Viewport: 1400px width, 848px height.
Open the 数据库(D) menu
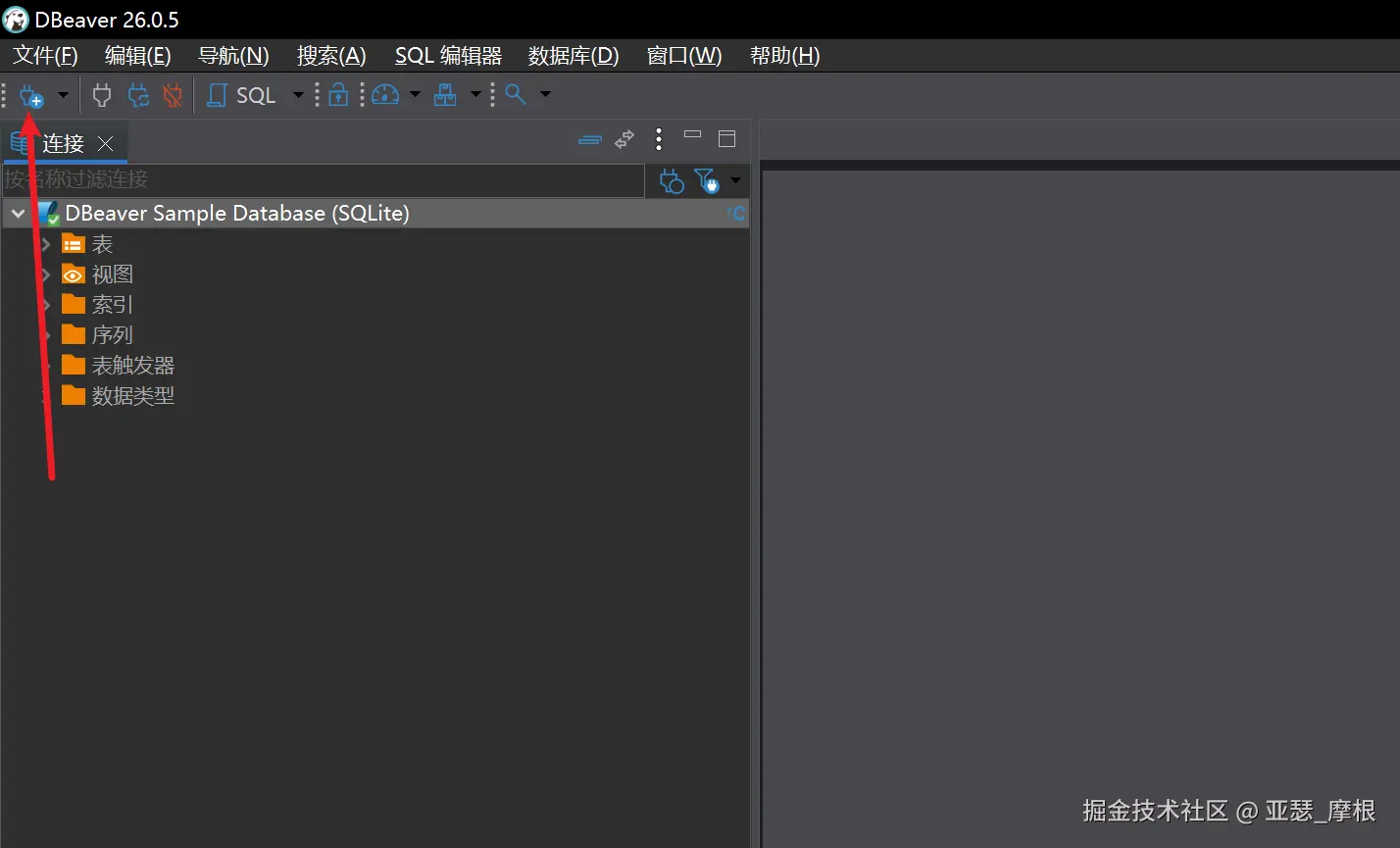click(574, 56)
